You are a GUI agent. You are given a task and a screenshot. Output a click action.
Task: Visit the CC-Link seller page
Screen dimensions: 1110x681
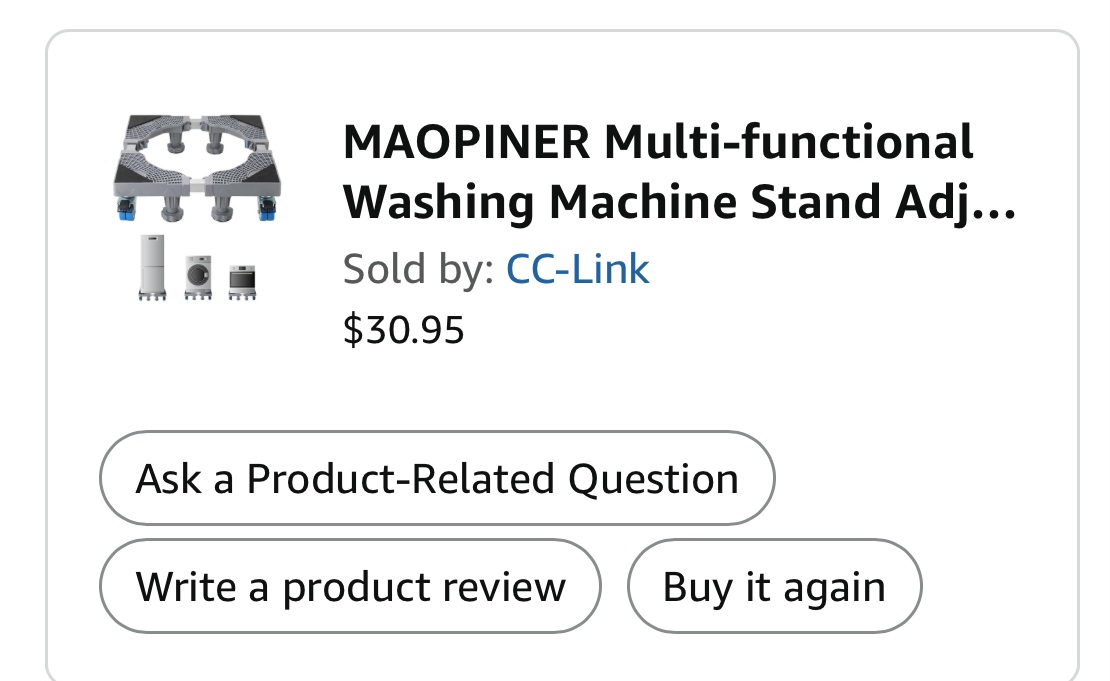coord(578,269)
